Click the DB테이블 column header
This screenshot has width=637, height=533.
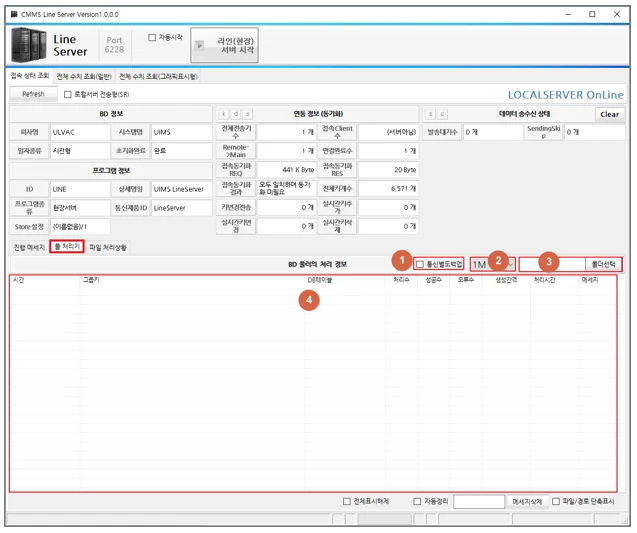(x=345, y=280)
